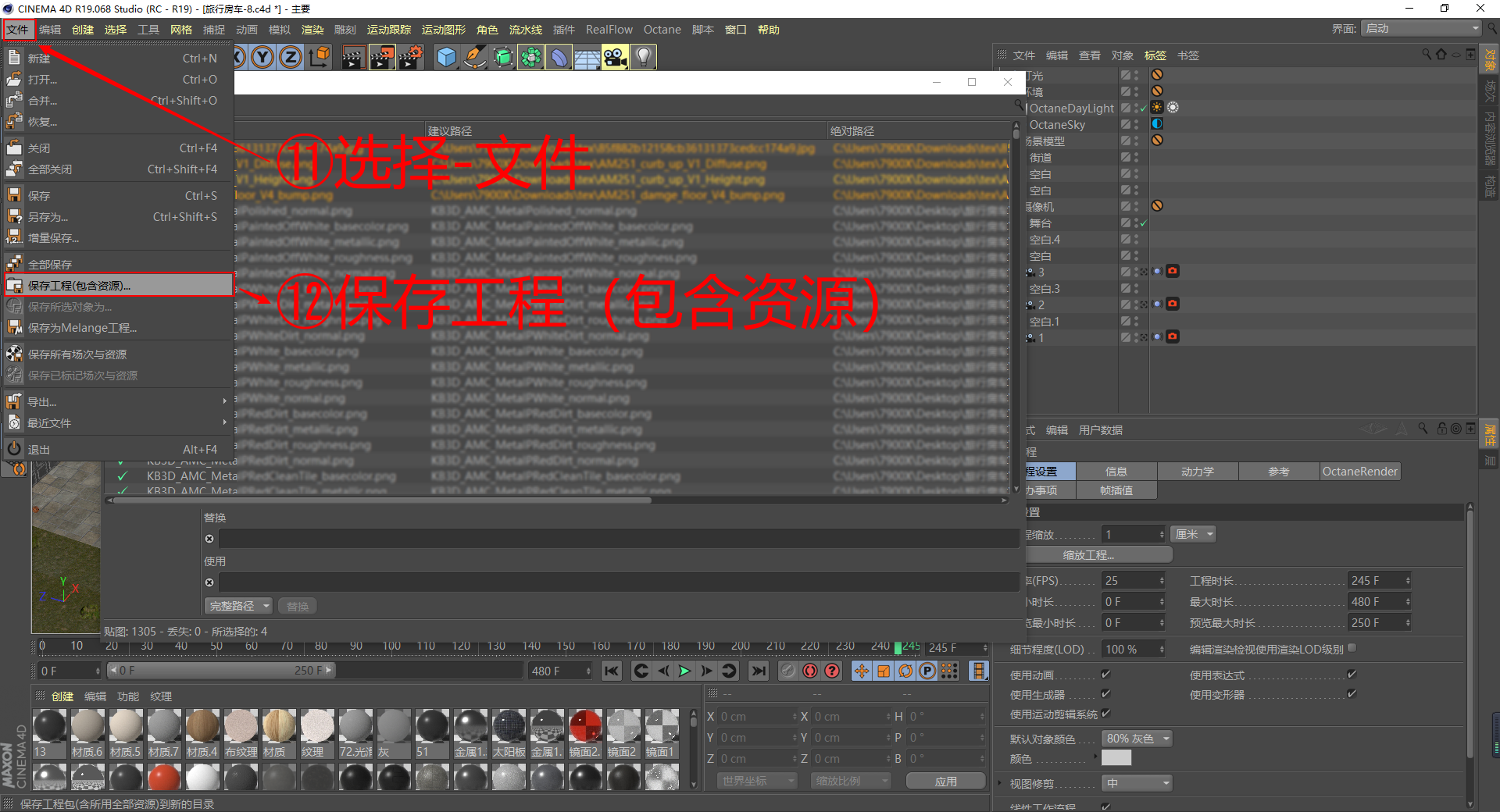This screenshot has height=812, width=1500.
Task: Click the render view clapperboard icon
Action: coord(353,57)
